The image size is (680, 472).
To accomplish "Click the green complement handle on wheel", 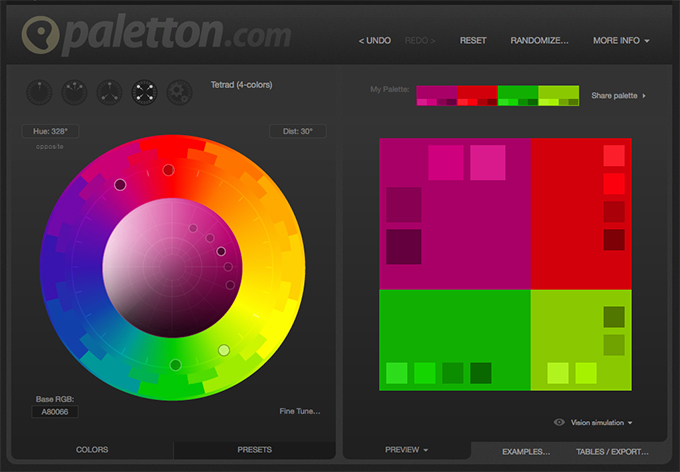I will (x=175, y=365).
